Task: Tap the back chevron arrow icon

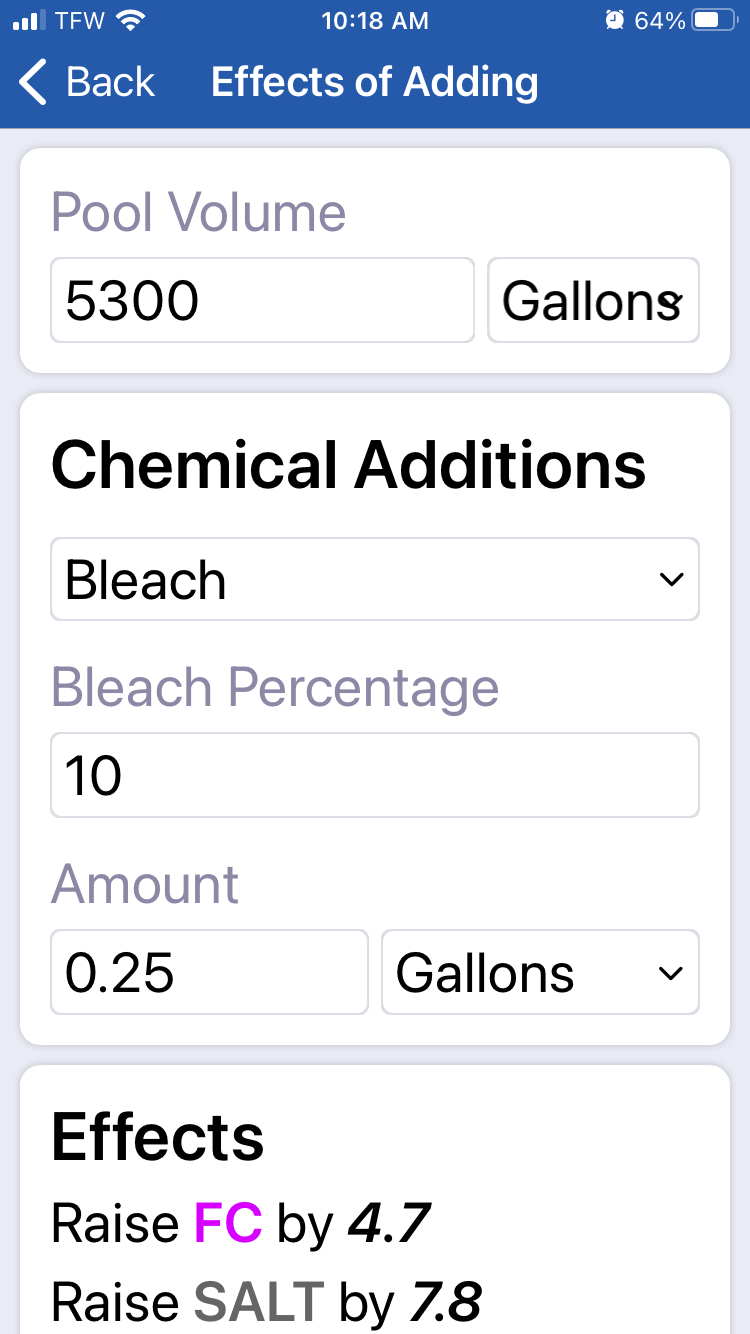Action: pyautogui.click(x=33, y=82)
